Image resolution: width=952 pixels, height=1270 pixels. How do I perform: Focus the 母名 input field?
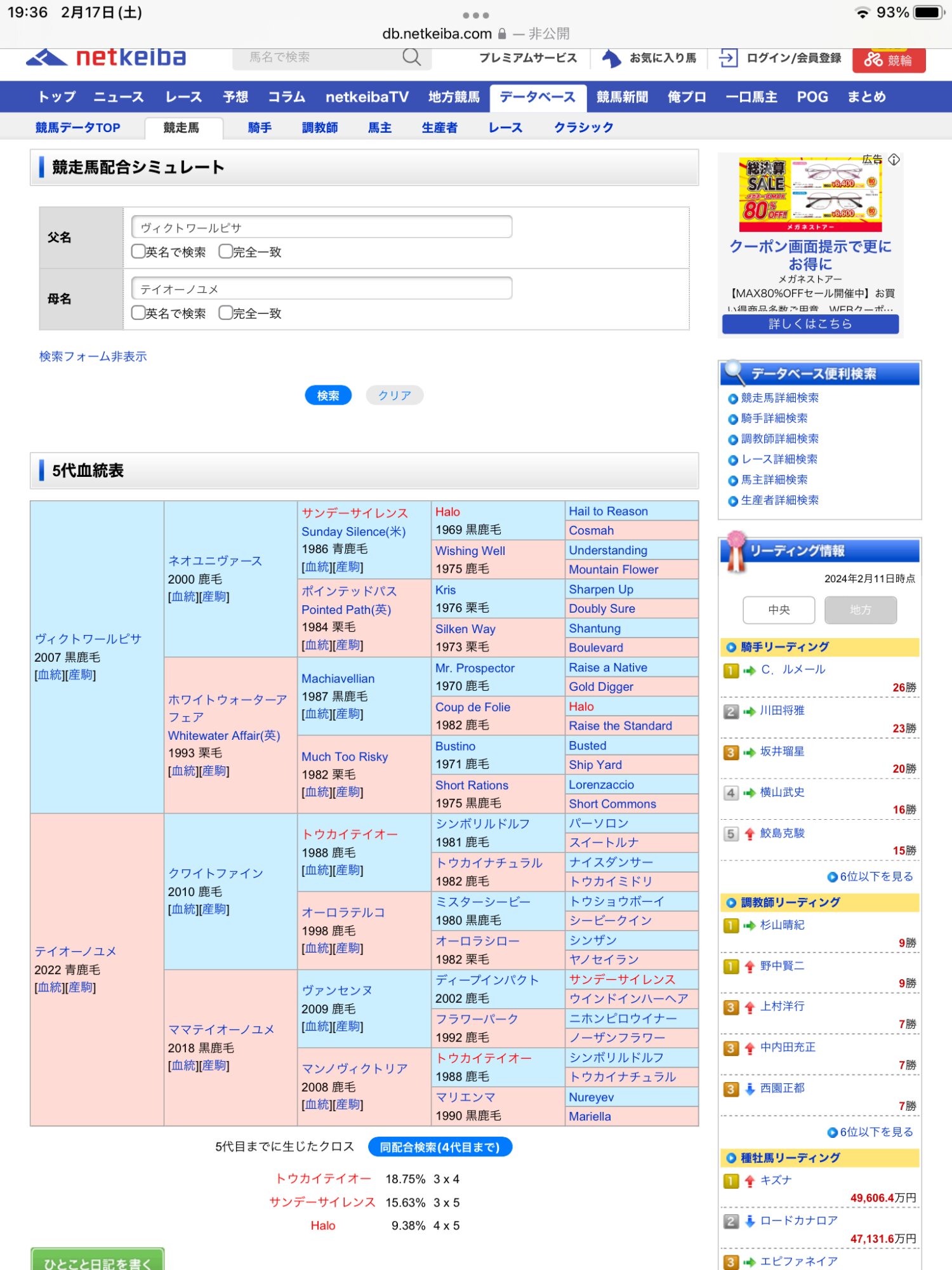[x=322, y=288]
